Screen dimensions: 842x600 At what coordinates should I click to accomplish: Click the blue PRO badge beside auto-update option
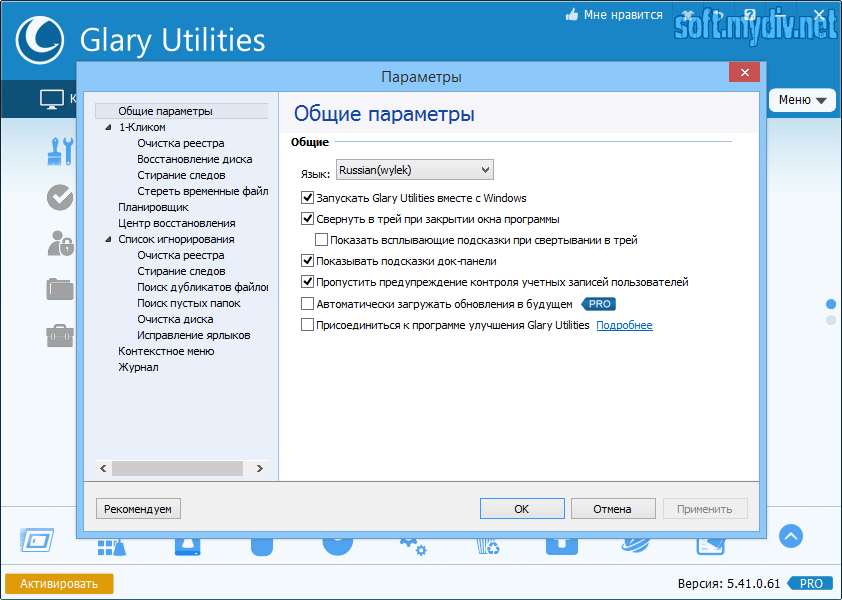tap(599, 304)
